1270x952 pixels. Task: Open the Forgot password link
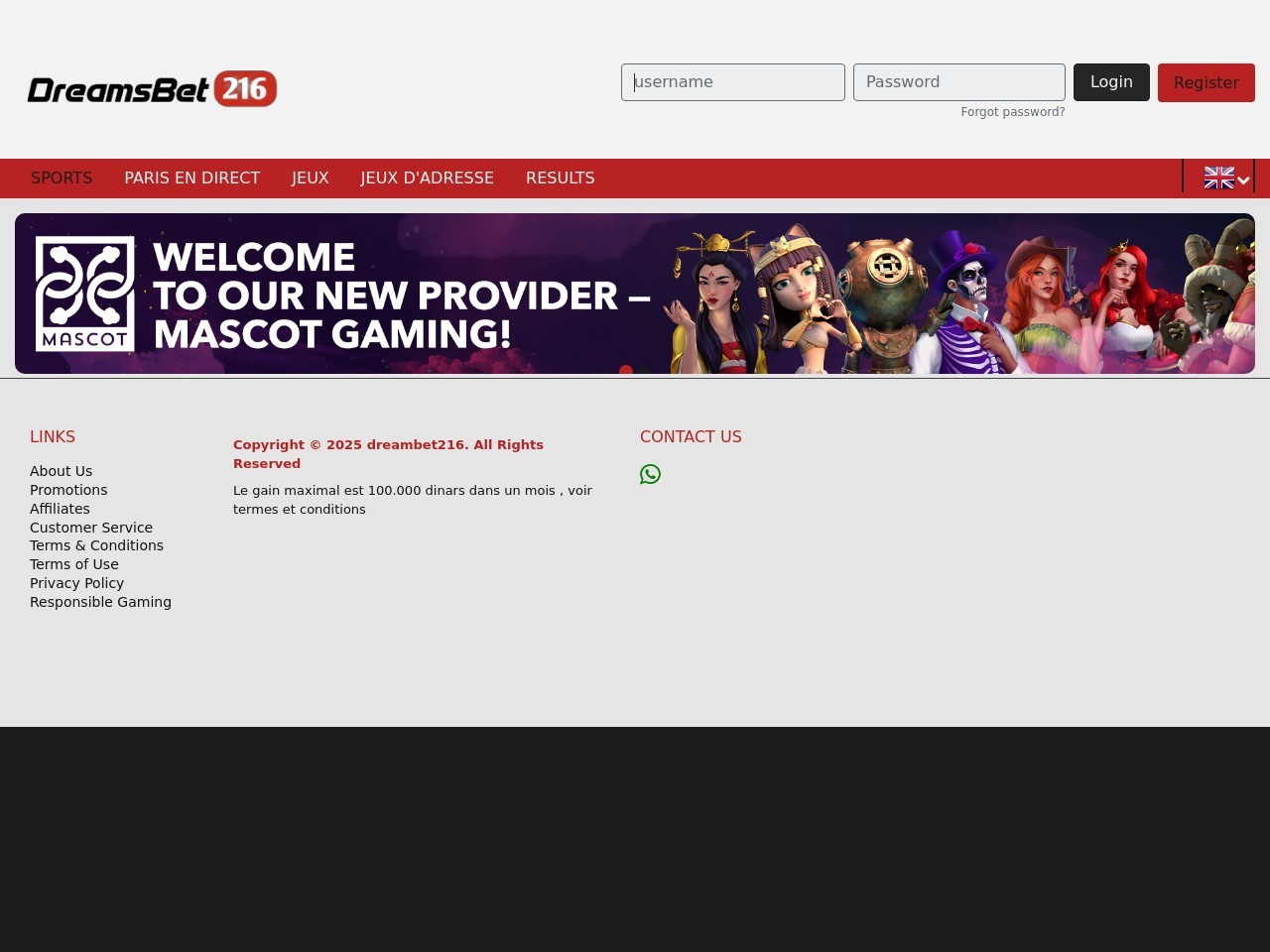(x=1013, y=112)
